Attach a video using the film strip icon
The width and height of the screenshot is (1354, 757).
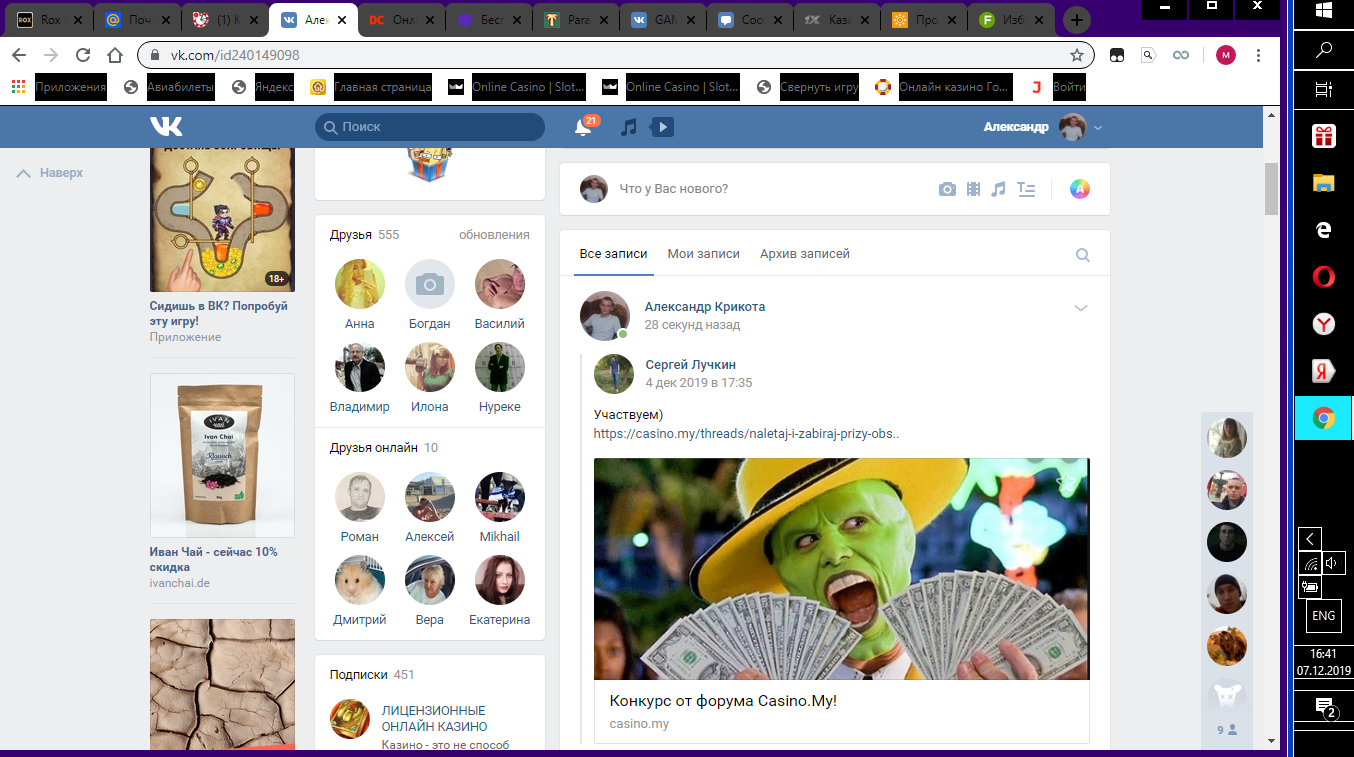pyautogui.click(x=972, y=188)
